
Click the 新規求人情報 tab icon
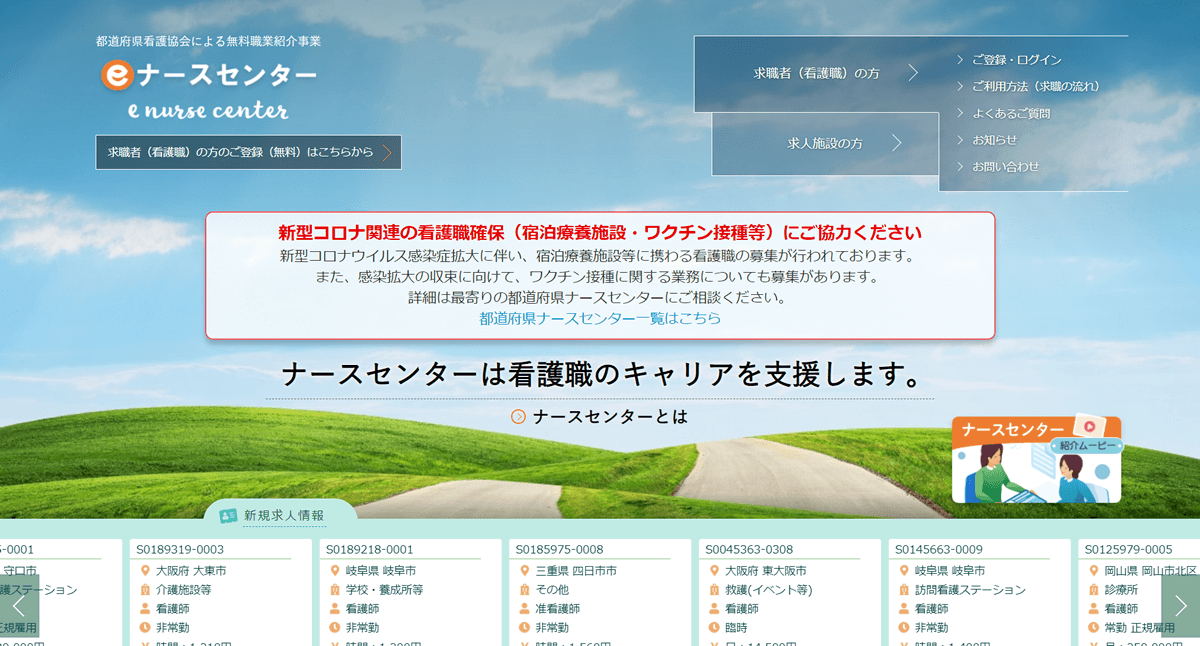tap(228, 516)
